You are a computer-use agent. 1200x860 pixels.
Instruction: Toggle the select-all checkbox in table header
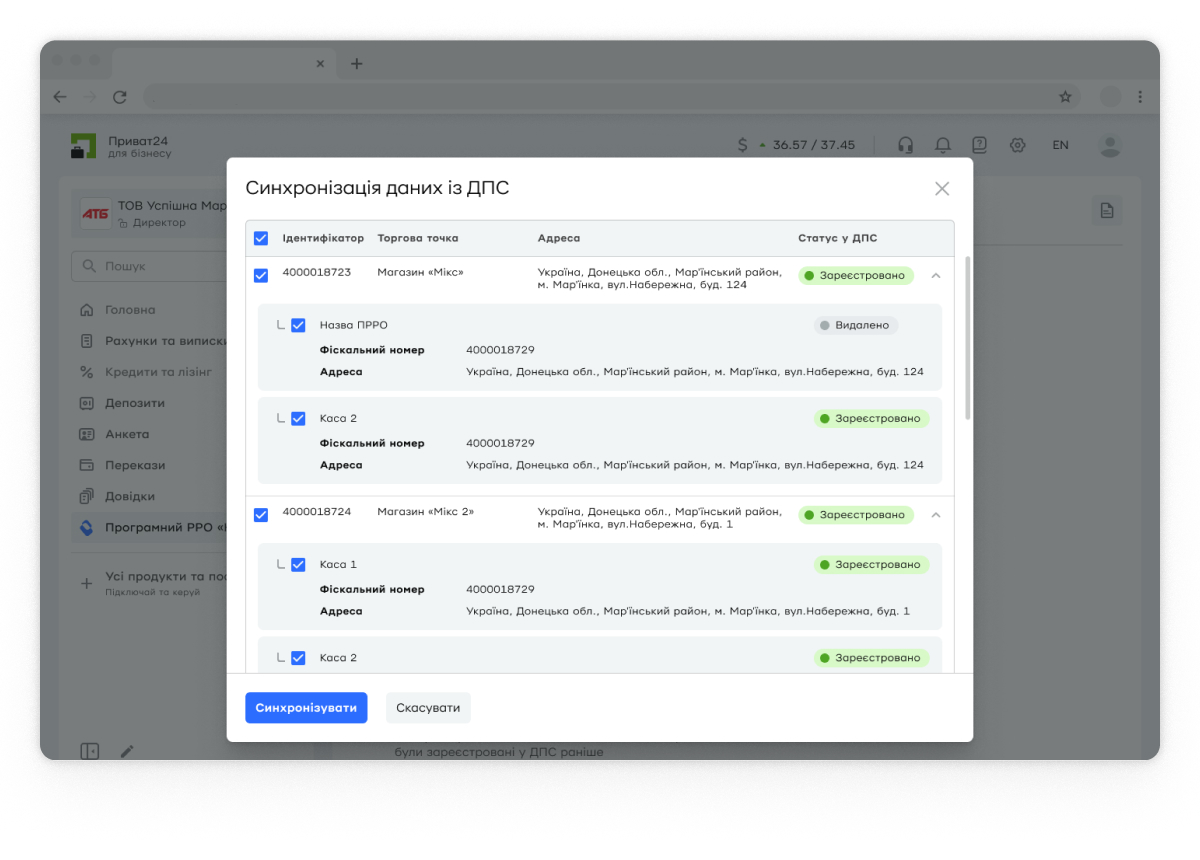261,239
